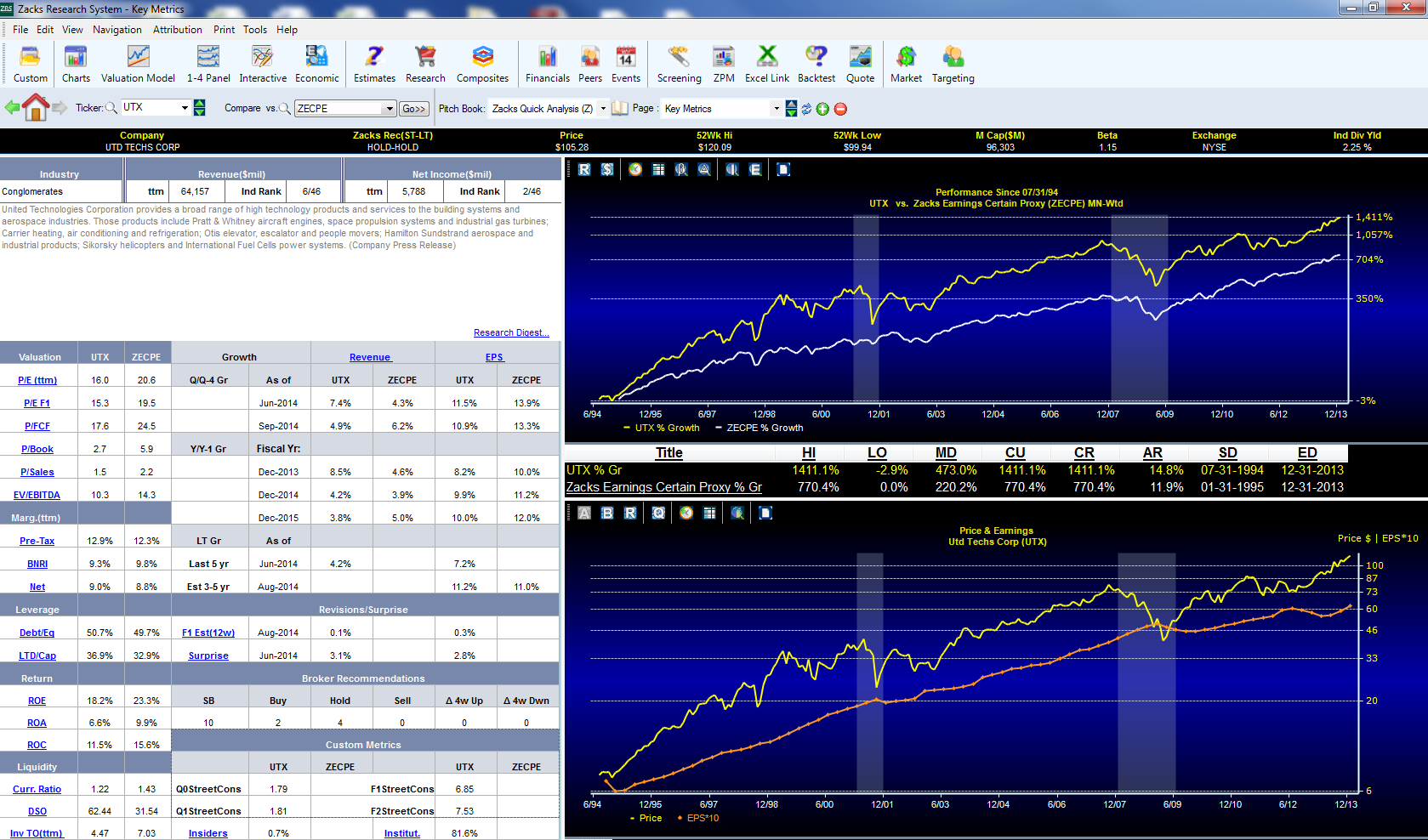
Task: Click the pitch book open-book icon
Action: [x=619, y=108]
